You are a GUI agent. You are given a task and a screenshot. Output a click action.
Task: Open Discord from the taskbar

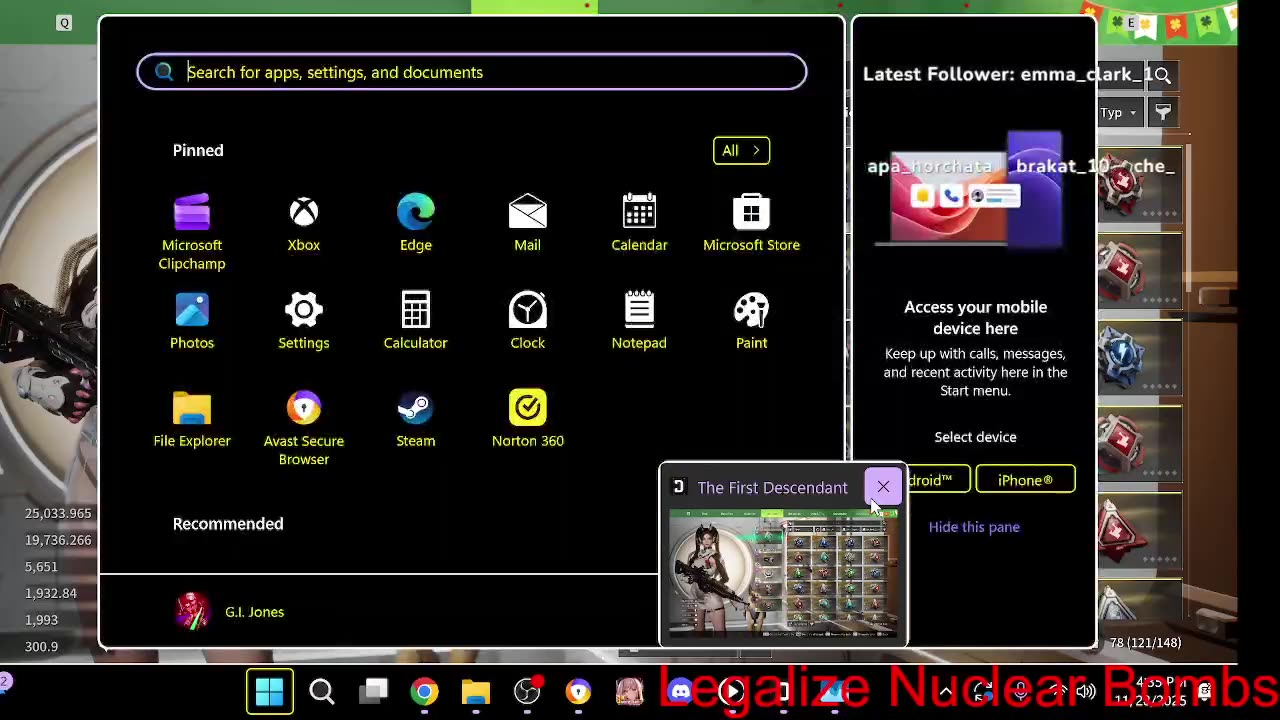pyautogui.click(x=680, y=692)
